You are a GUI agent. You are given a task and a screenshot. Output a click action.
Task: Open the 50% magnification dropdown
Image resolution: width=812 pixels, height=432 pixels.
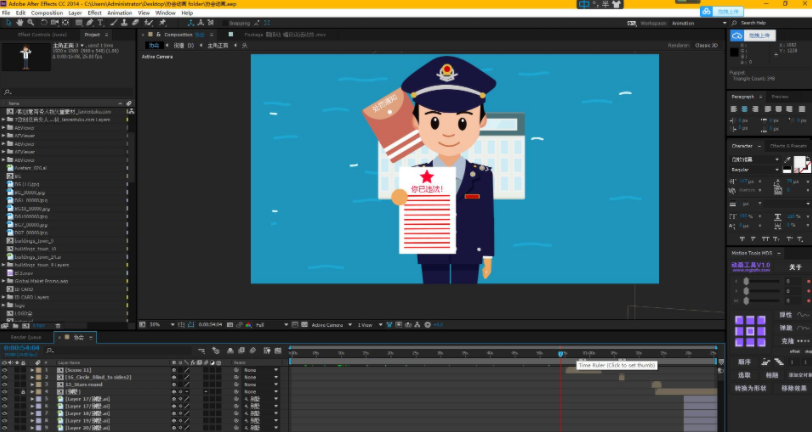(x=162, y=325)
